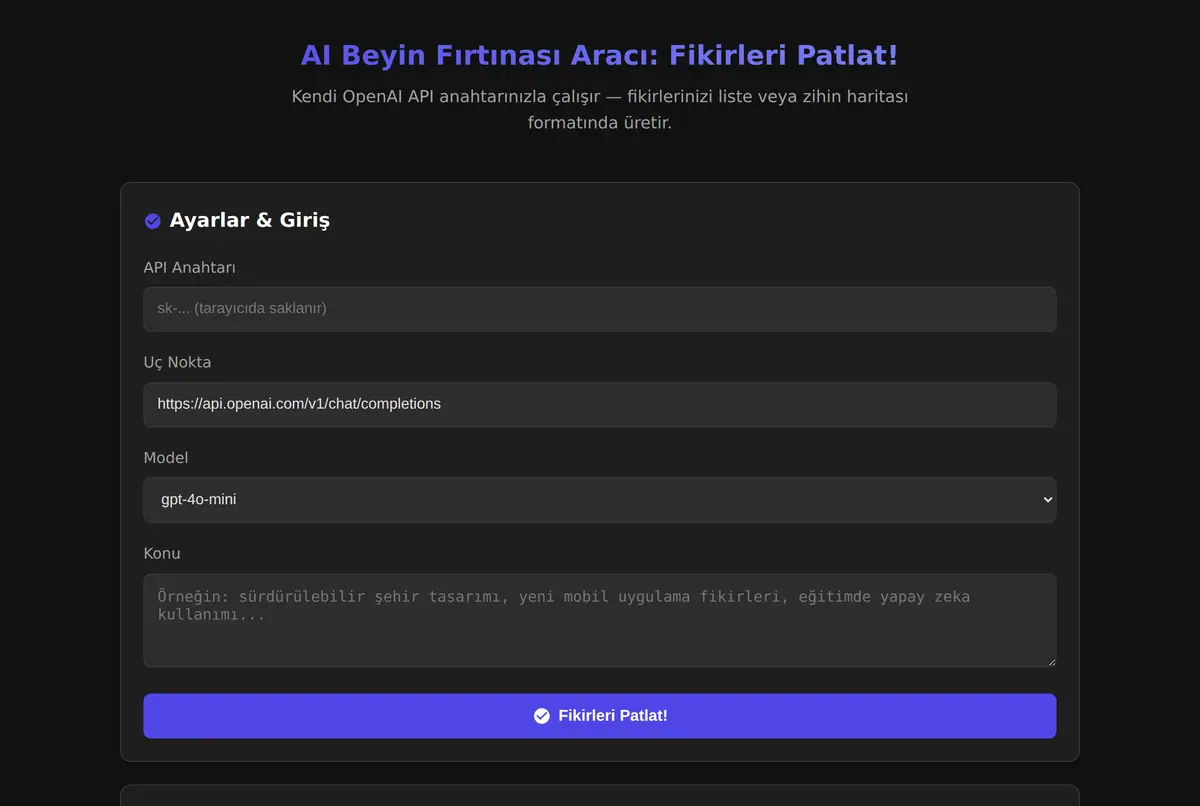The width and height of the screenshot is (1200, 806).
Task: Click the checkmark icon inside Fikirleri Patlat! button
Action: coord(542,716)
